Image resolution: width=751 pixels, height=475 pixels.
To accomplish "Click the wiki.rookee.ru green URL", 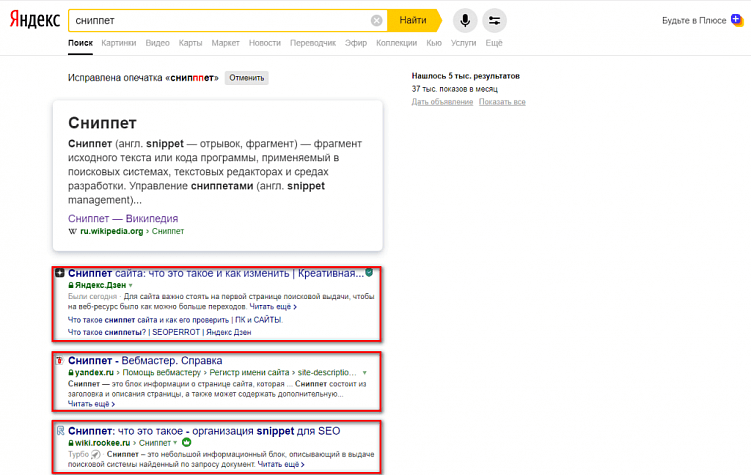I will coord(102,443).
